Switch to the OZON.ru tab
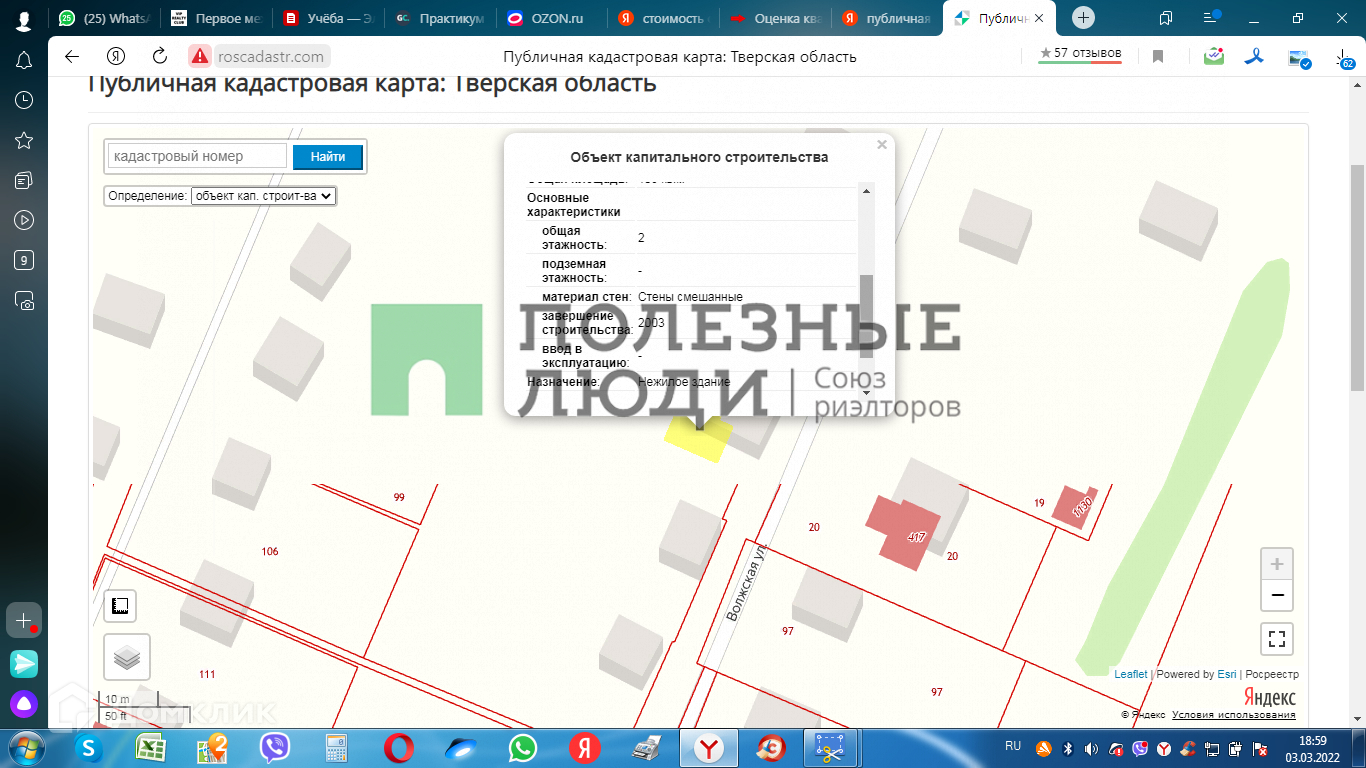Screen dimensions: 1366x768 pyautogui.click(x=552, y=18)
